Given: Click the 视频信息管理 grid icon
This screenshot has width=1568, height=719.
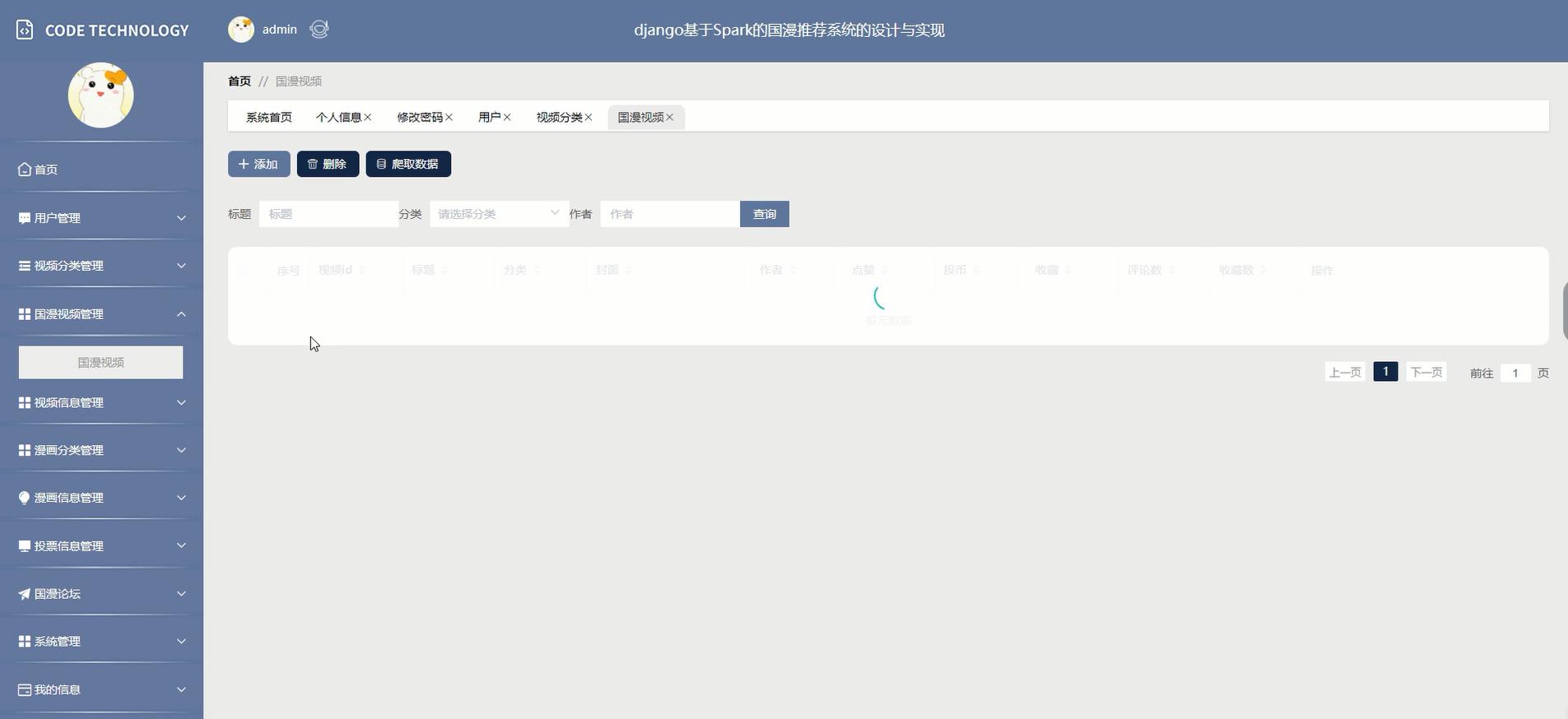Looking at the screenshot, I should pos(24,402).
